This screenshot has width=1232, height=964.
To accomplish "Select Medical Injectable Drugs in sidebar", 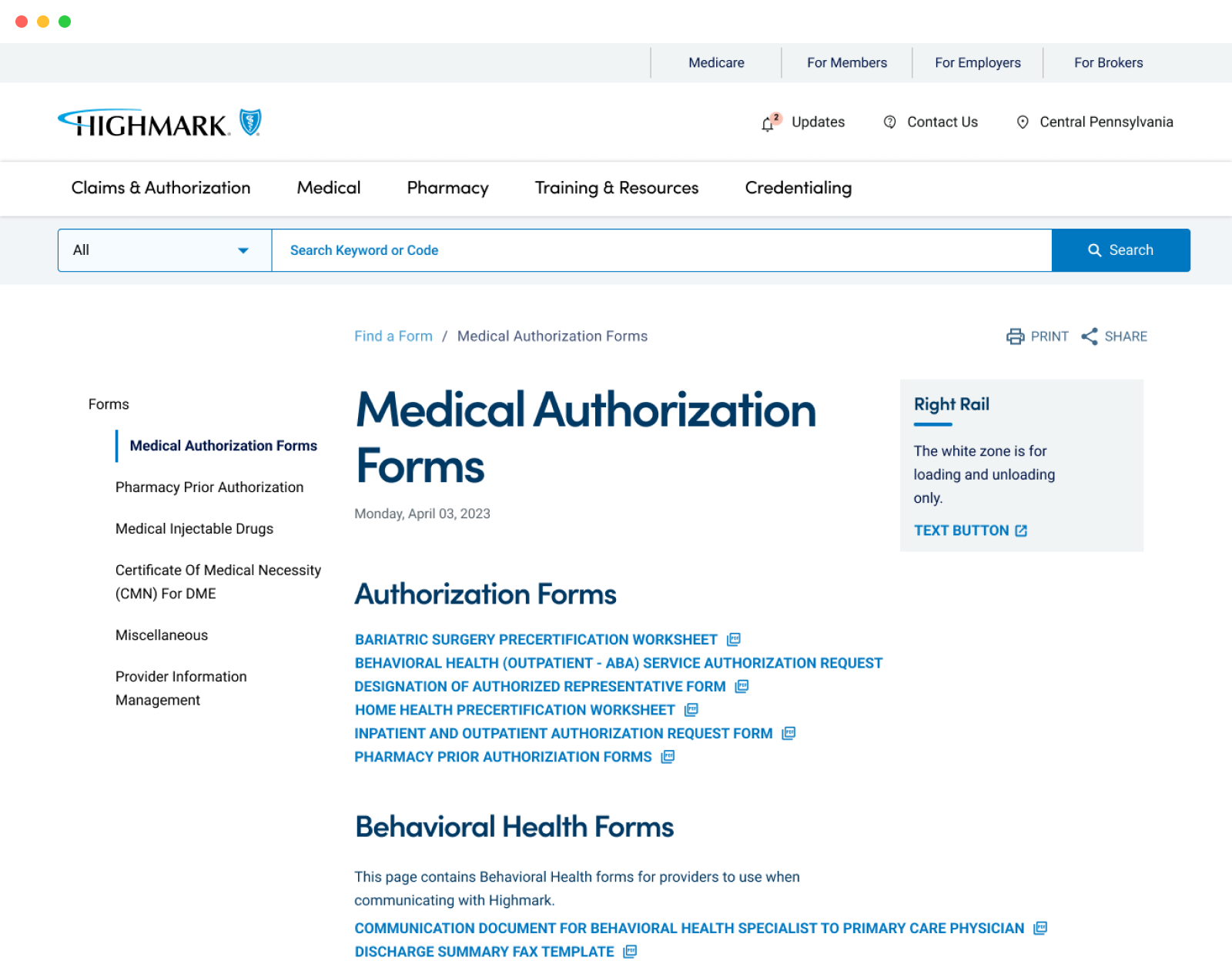I will click(194, 529).
